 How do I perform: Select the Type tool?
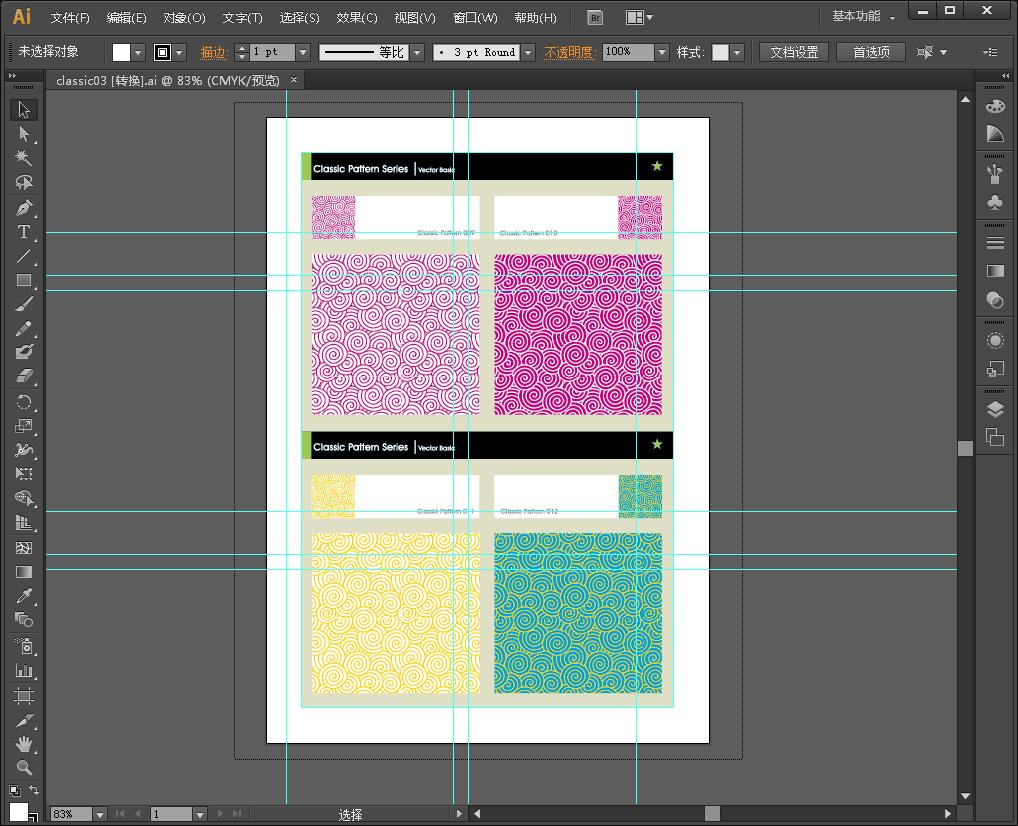(x=24, y=232)
